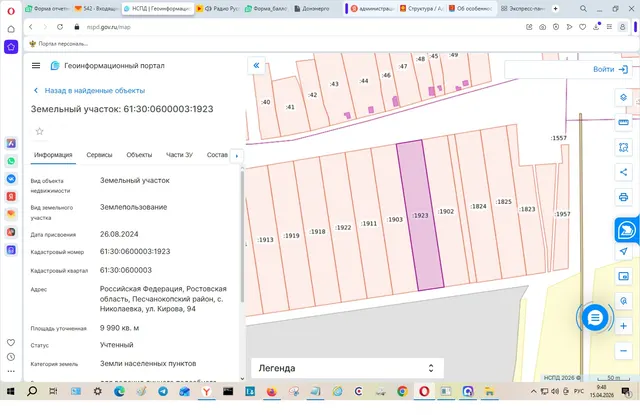640x415 pixels.
Task: Select the area value 9 990 кв. м
Action: pos(120,328)
